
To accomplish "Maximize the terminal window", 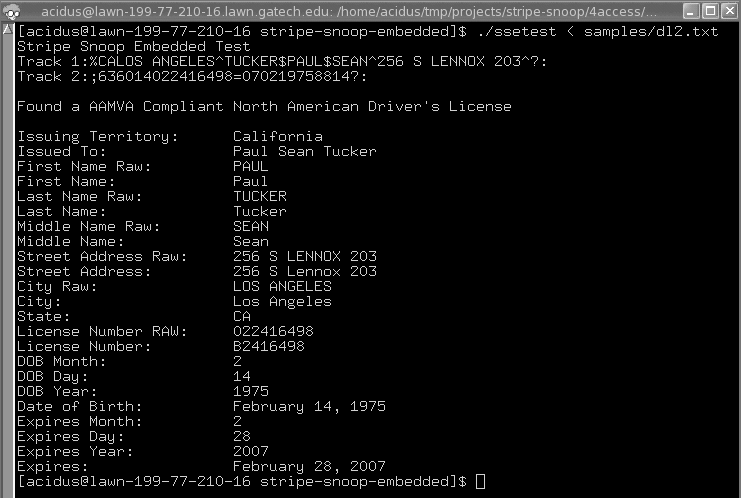I will click(707, 11).
